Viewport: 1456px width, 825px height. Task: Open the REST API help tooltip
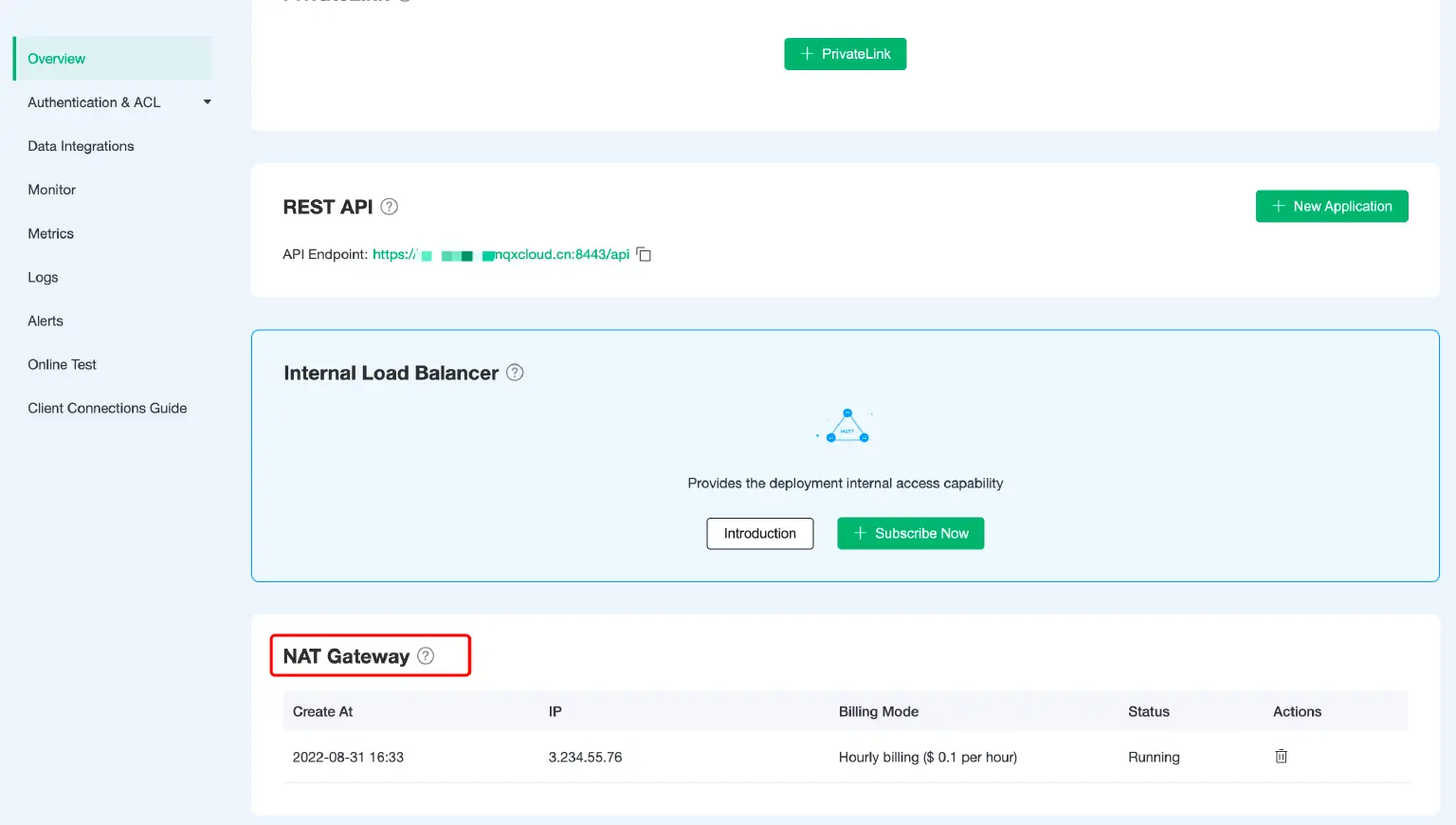(389, 207)
